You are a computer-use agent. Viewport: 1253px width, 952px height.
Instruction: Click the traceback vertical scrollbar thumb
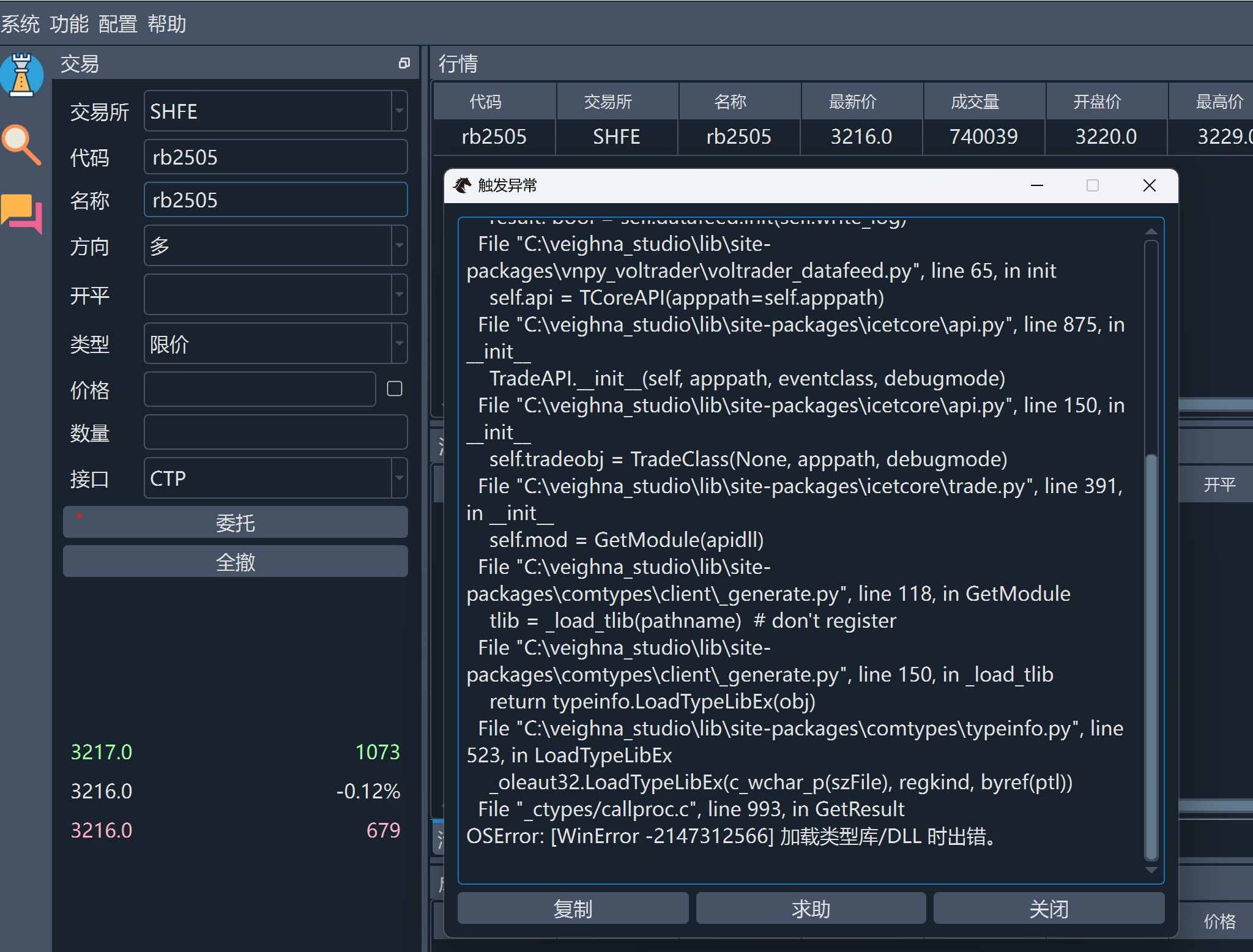click(x=1151, y=656)
